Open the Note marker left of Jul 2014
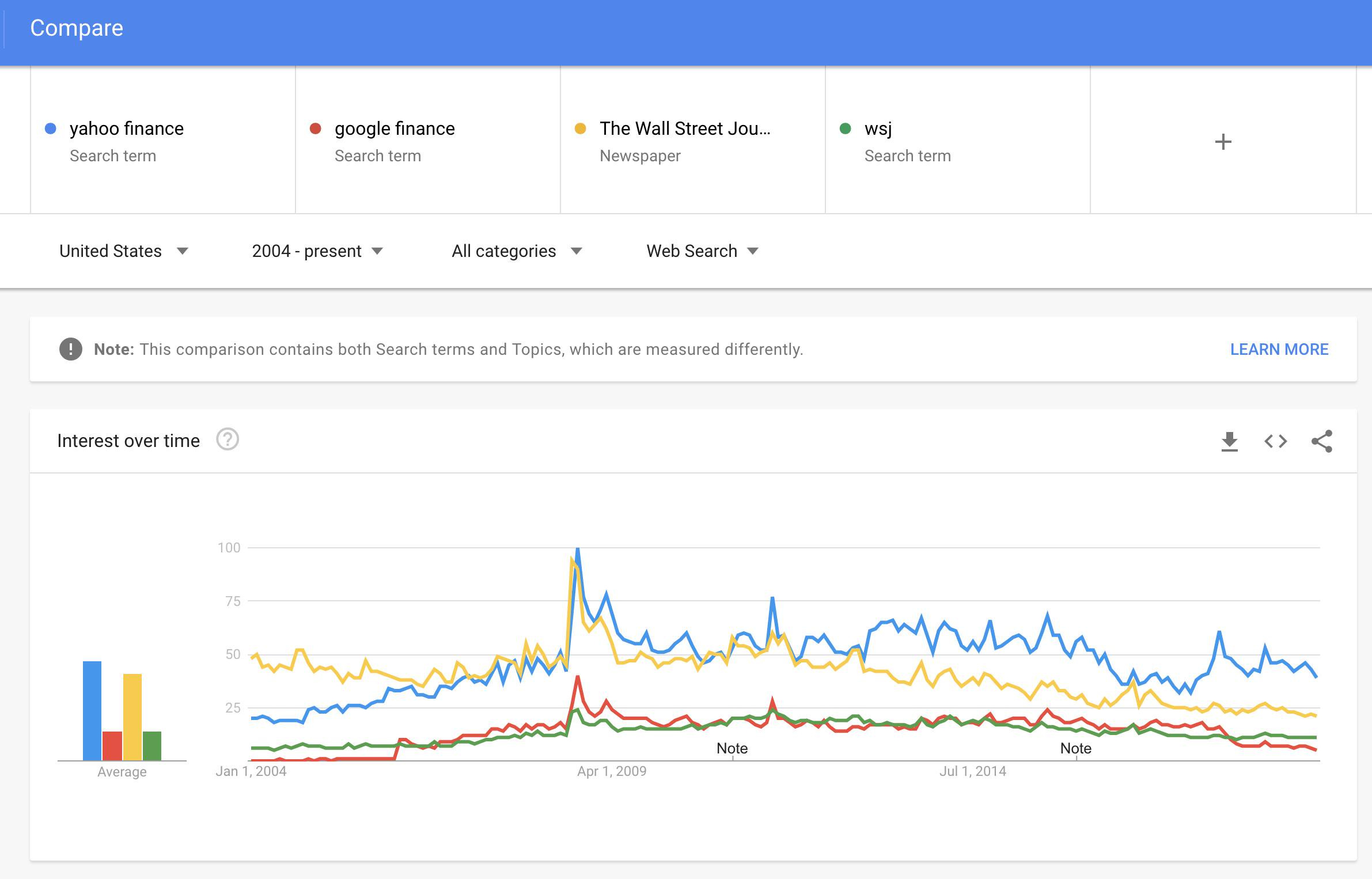Screen dimensions: 1372x879 coord(732,748)
